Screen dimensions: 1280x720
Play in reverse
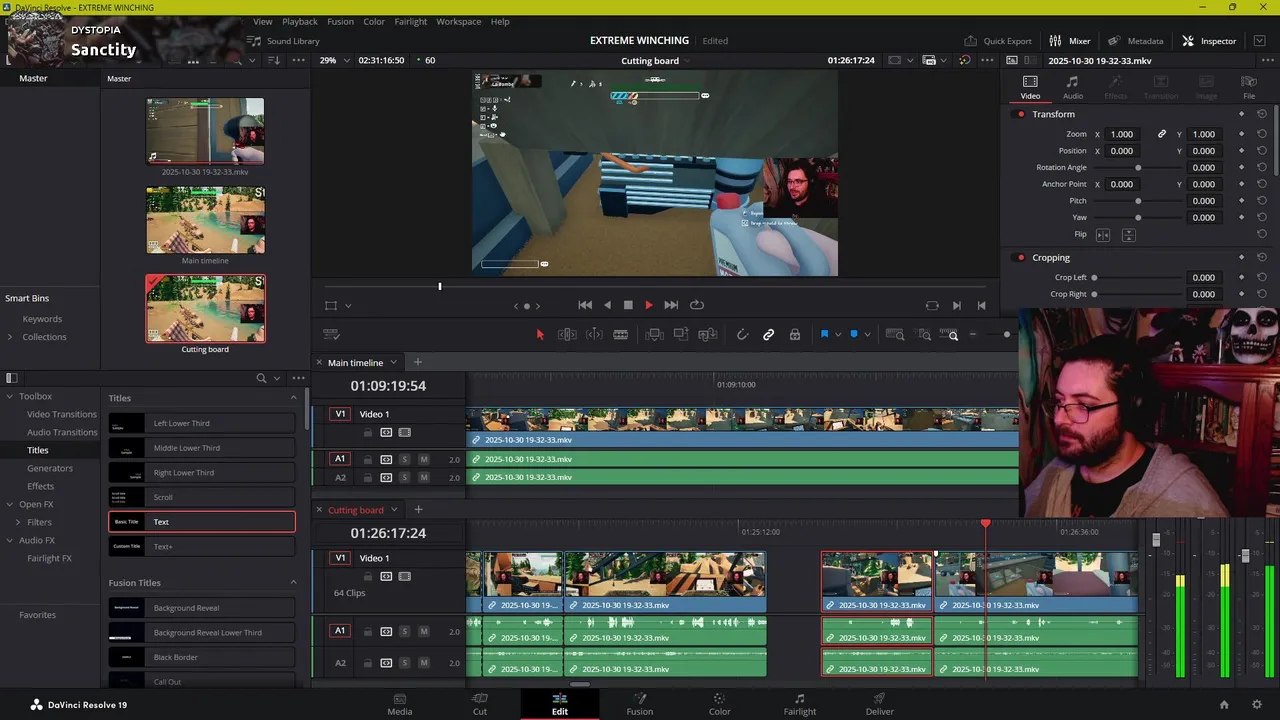click(607, 305)
